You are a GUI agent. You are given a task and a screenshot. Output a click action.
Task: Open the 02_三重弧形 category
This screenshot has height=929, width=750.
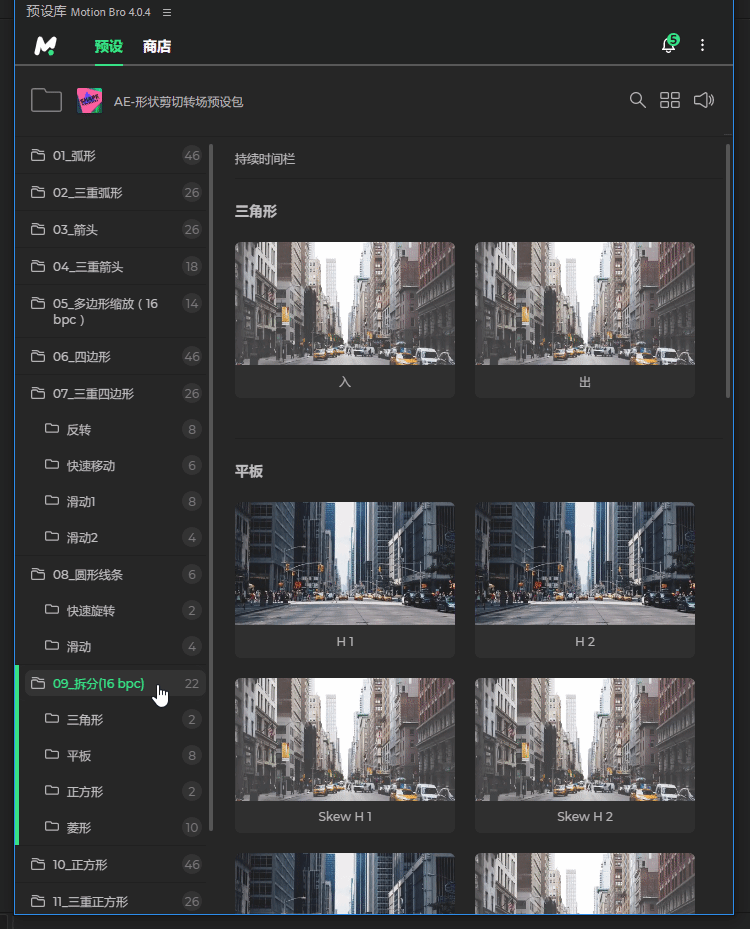[111, 193]
